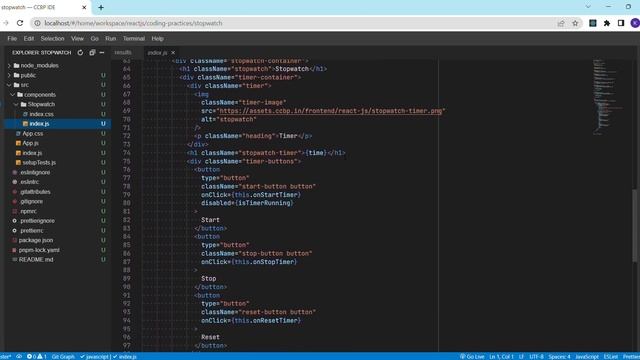Open the App.js file
Viewport: 640px width, 360px height.
30,143
